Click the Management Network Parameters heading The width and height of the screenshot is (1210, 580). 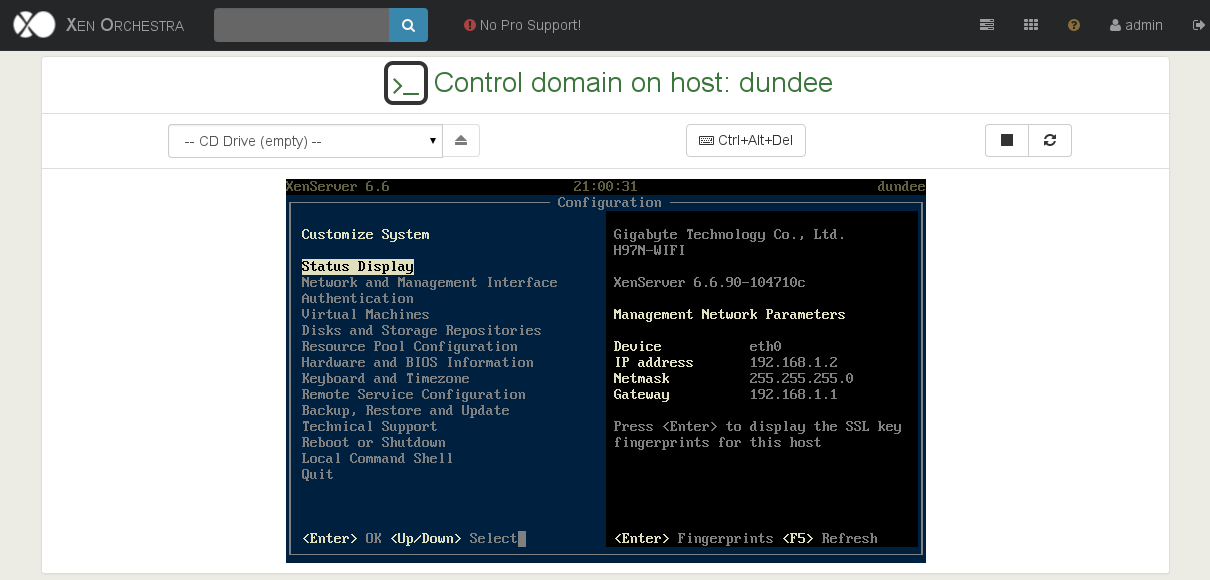click(730, 315)
